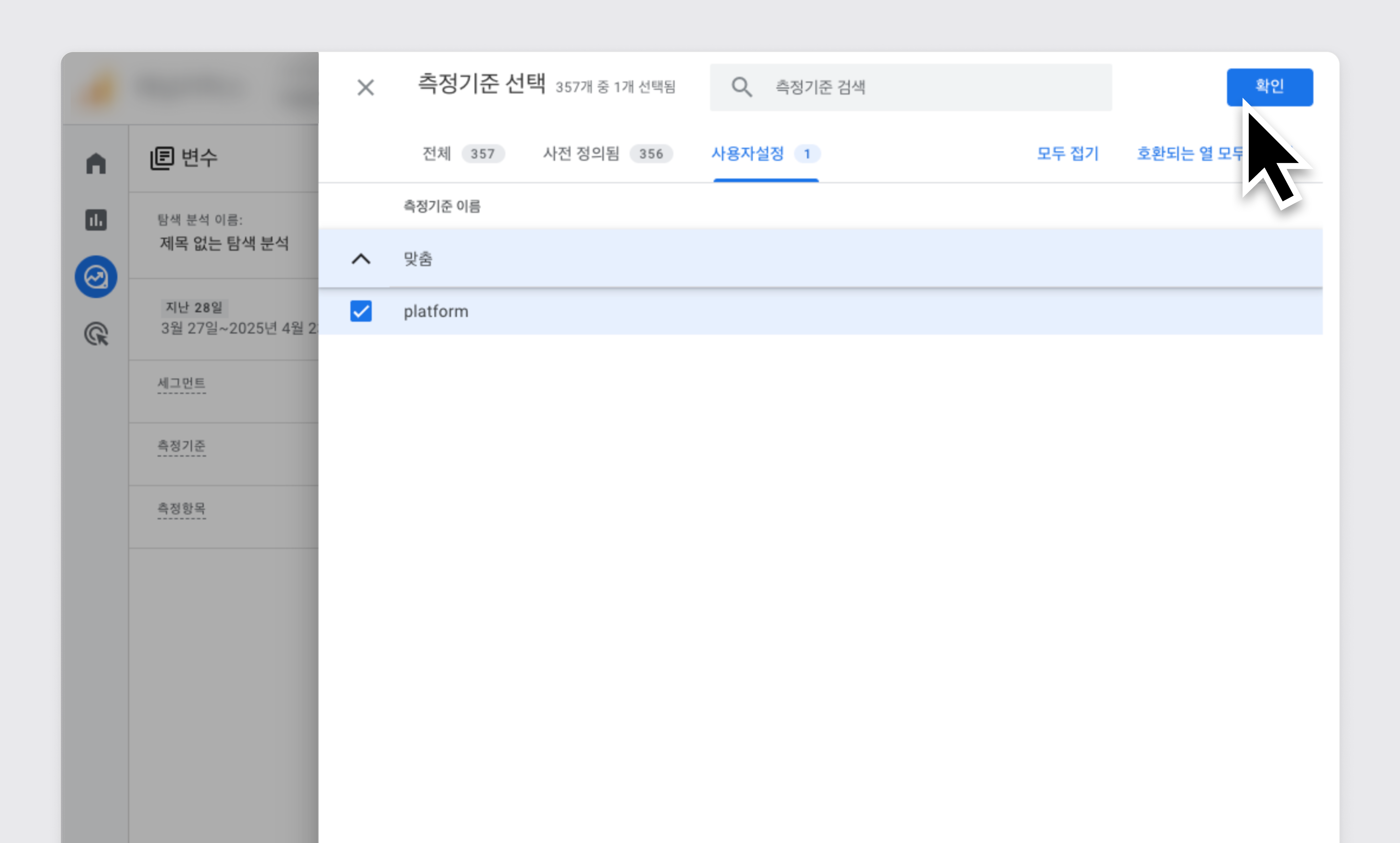
Task: Open Reports bar chart icon in sidebar
Action: coord(96,220)
